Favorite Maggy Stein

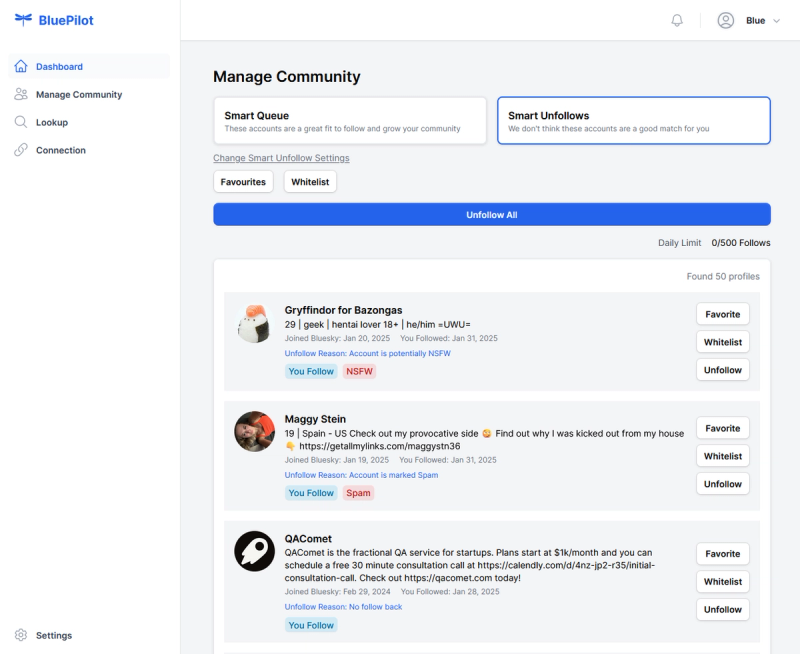pos(722,429)
